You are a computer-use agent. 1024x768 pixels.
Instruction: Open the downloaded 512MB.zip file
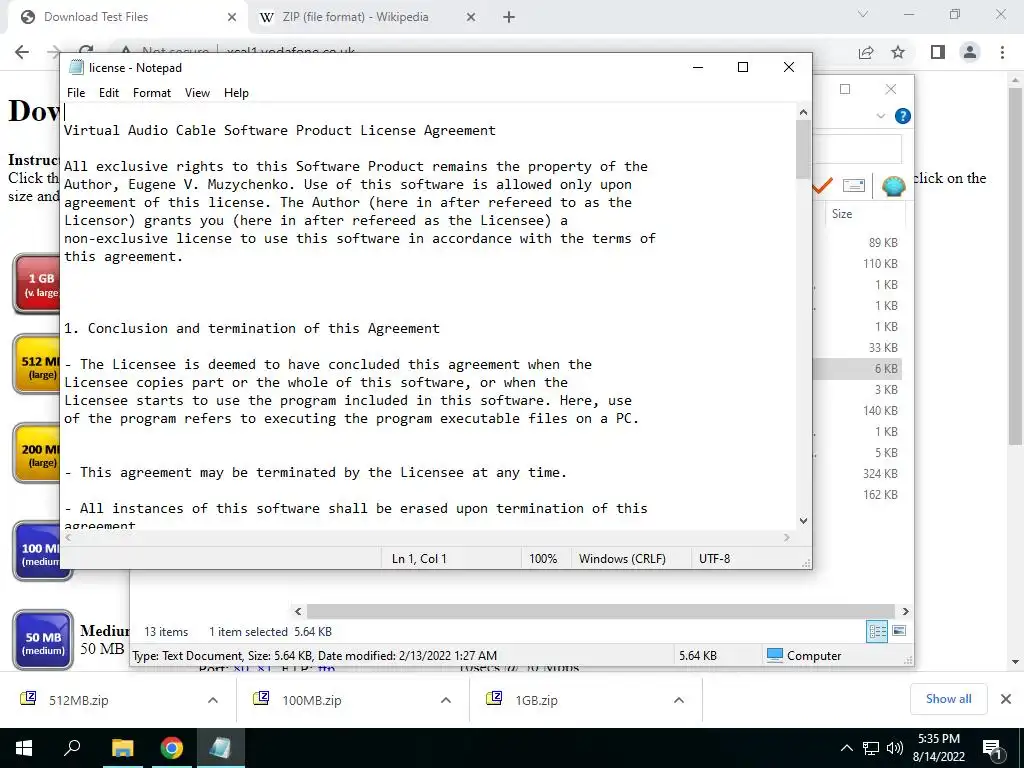(78, 700)
